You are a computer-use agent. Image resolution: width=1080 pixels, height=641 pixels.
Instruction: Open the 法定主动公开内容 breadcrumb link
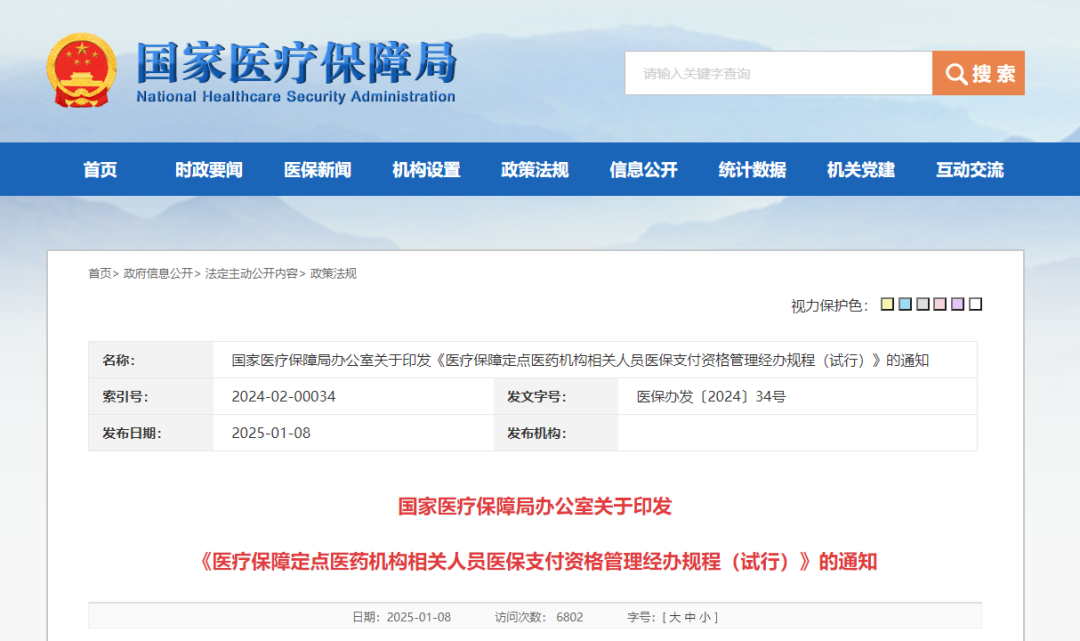tap(251, 273)
